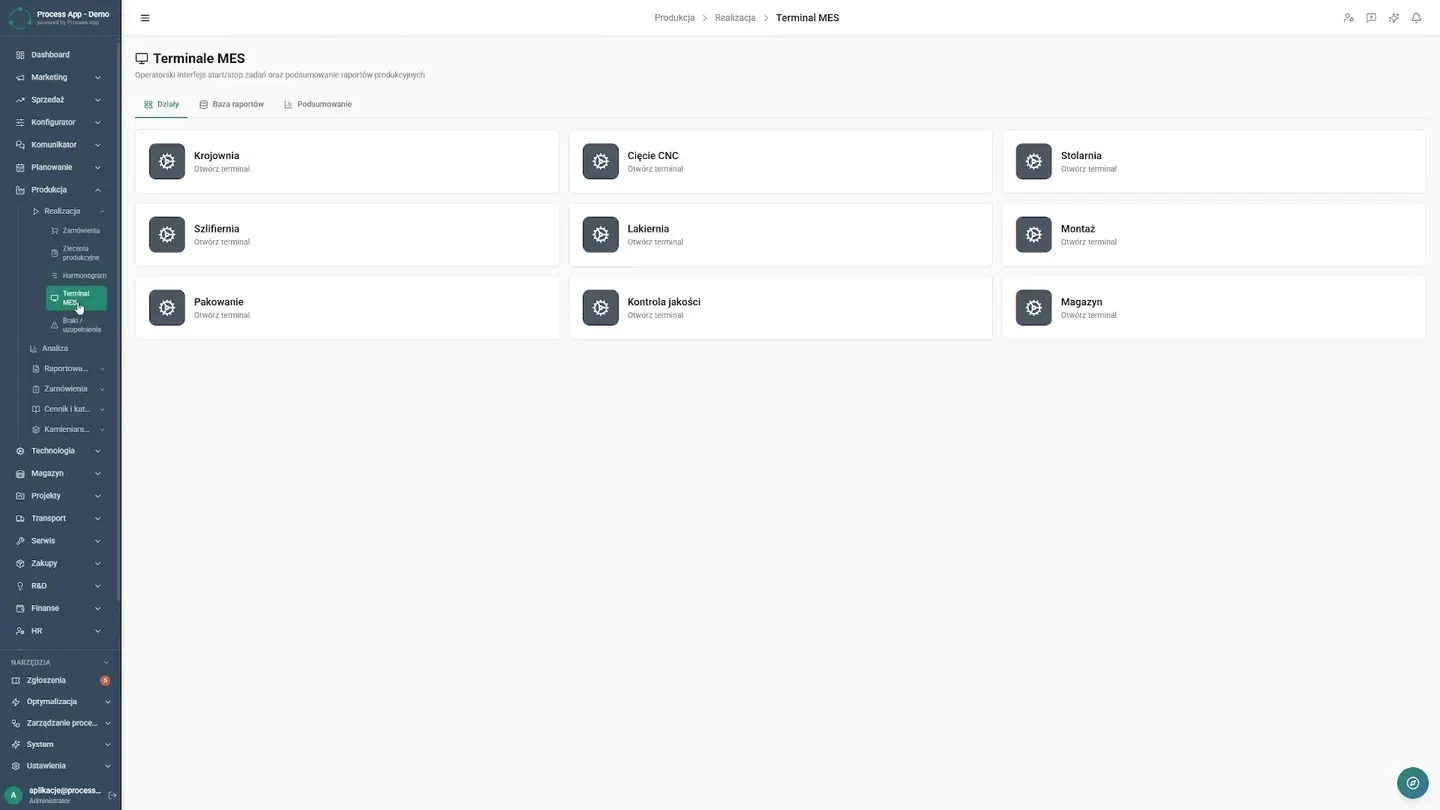Image resolution: width=1440 pixels, height=810 pixels.
Task: Click the Technologia sidebar icon
Action: [20, 451]
